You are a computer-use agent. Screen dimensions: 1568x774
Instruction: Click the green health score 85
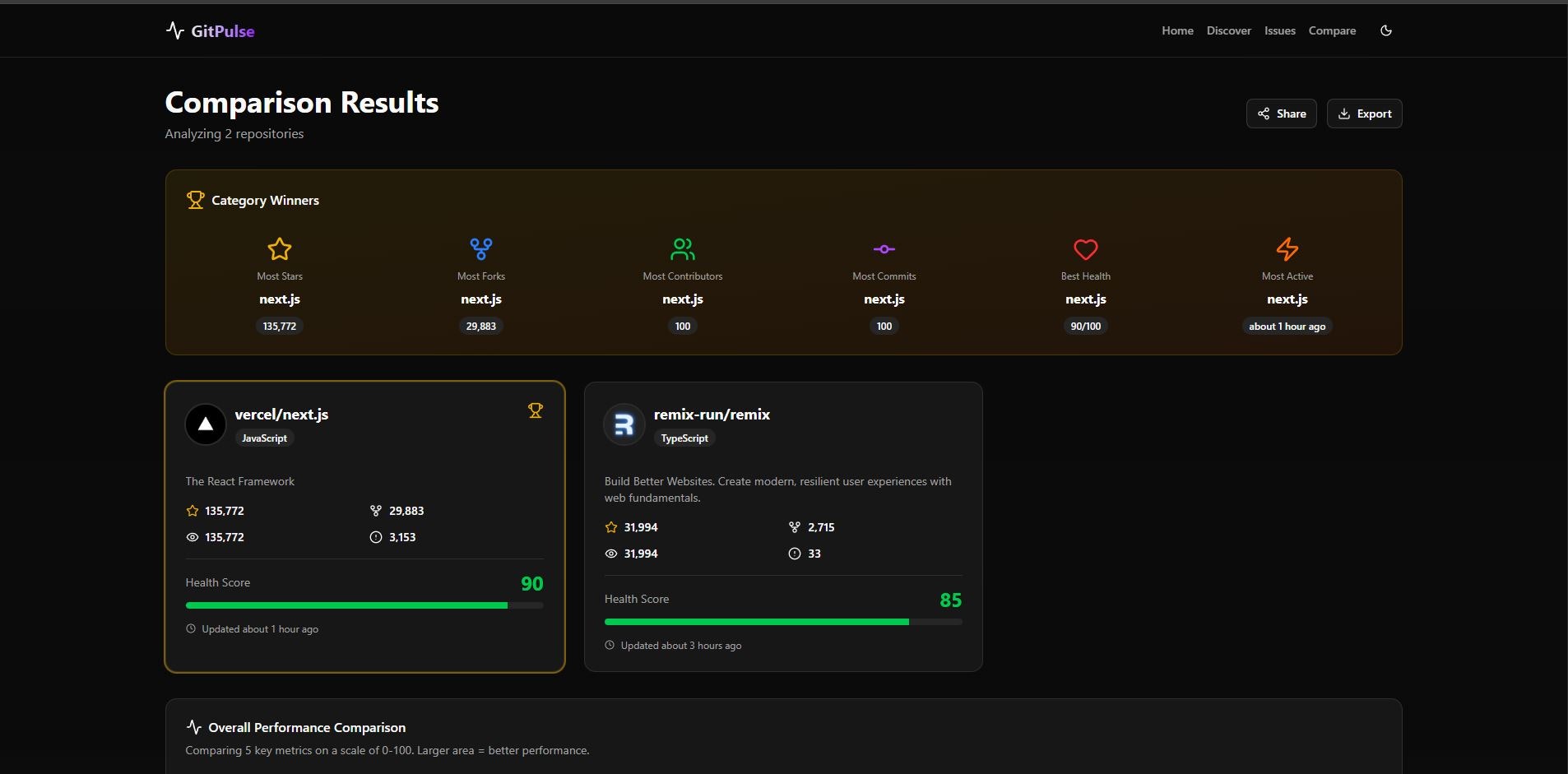pos(951,600)
